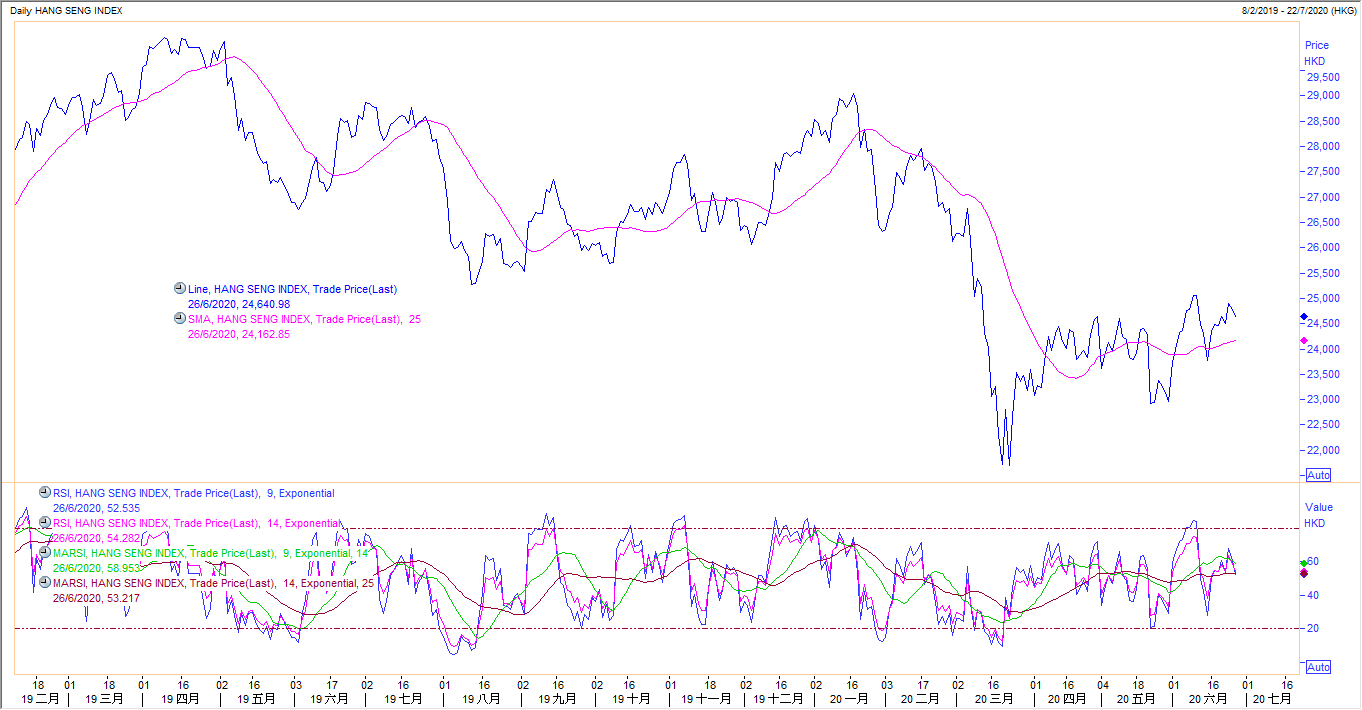Click the Auto button on the RSI value axis

pyautogui.click(x=1319, y=667)
